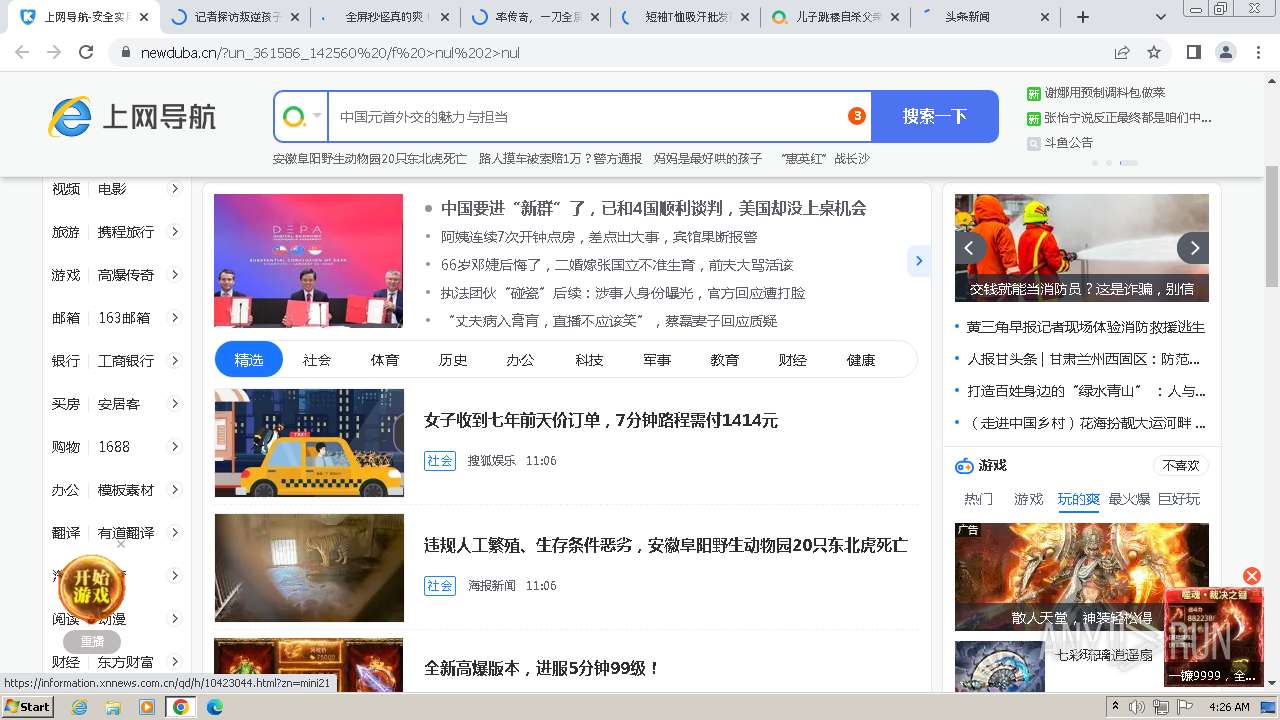Screen dimensions: 1280x720
Task: Expand the 买房 安居客 row arrow
Action: pyautogui.click(x=175, y=404)
